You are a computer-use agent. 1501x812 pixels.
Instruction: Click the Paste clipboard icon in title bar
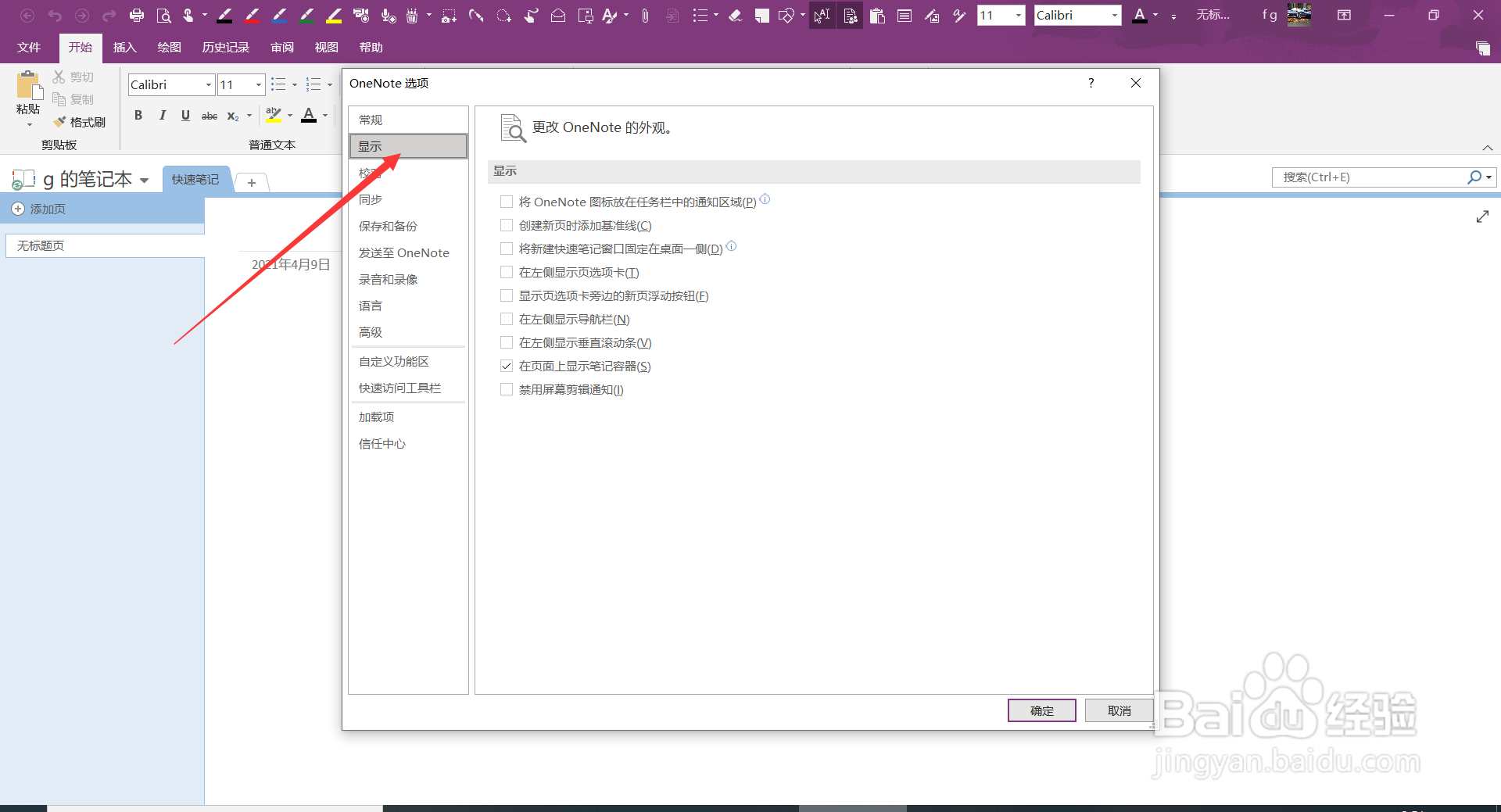[x=877, y=15]
